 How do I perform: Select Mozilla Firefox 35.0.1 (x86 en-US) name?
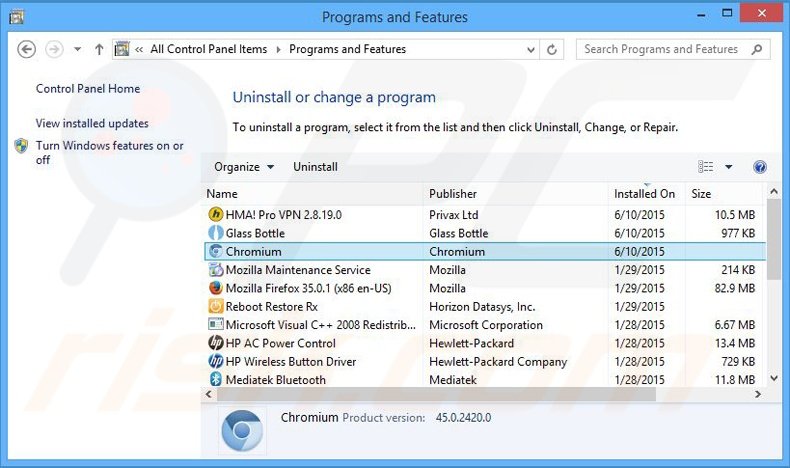pyautogui.click(x=308, y=288)
